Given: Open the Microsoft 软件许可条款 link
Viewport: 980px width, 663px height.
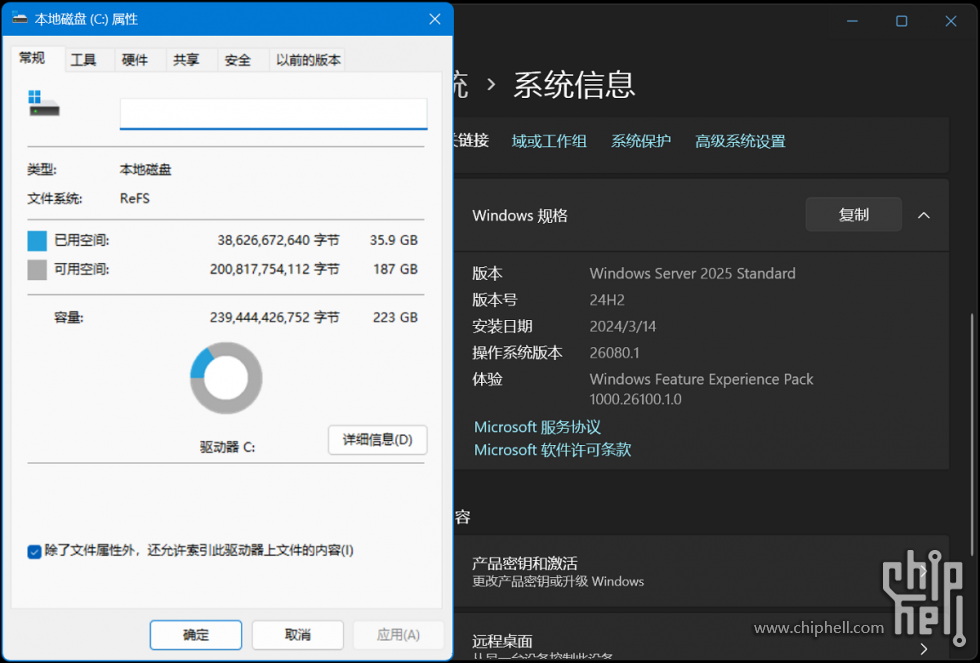Looking at the screenshot, I should [x=552, y=450].
